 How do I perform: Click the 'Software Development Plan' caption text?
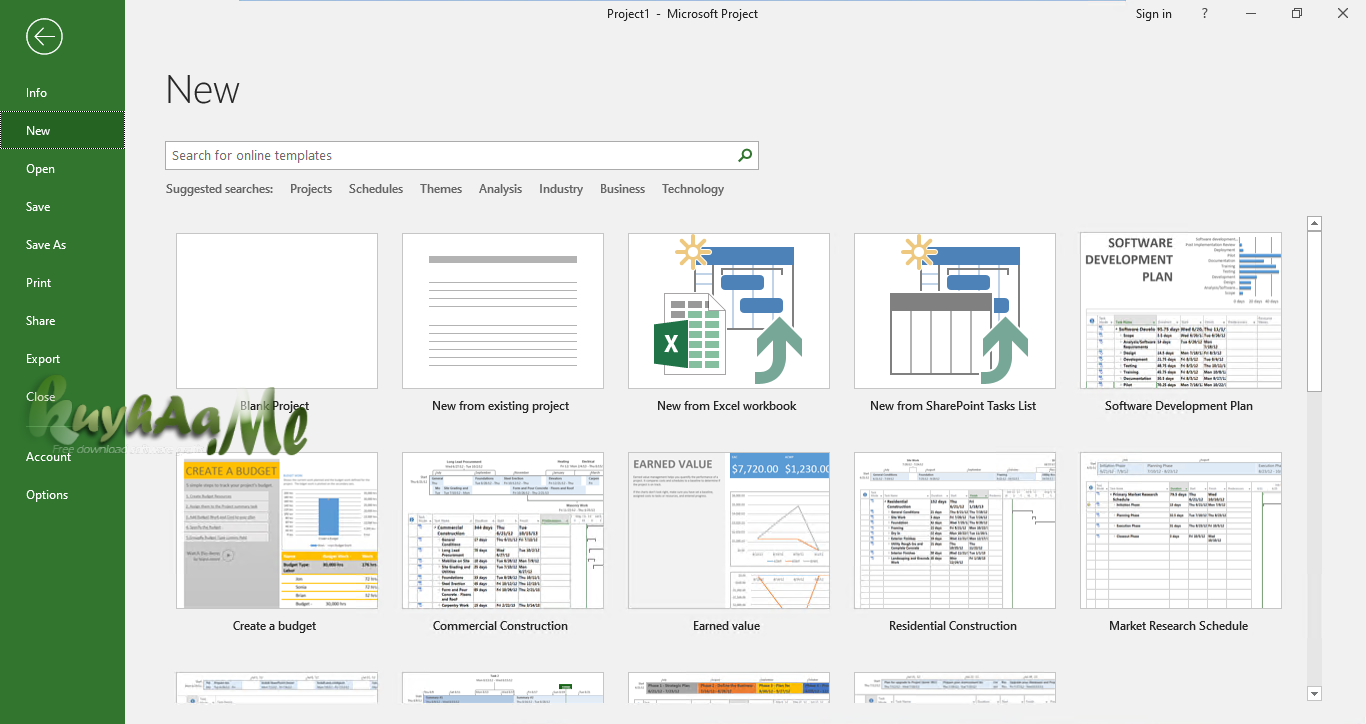click(x=1179, y=406)
